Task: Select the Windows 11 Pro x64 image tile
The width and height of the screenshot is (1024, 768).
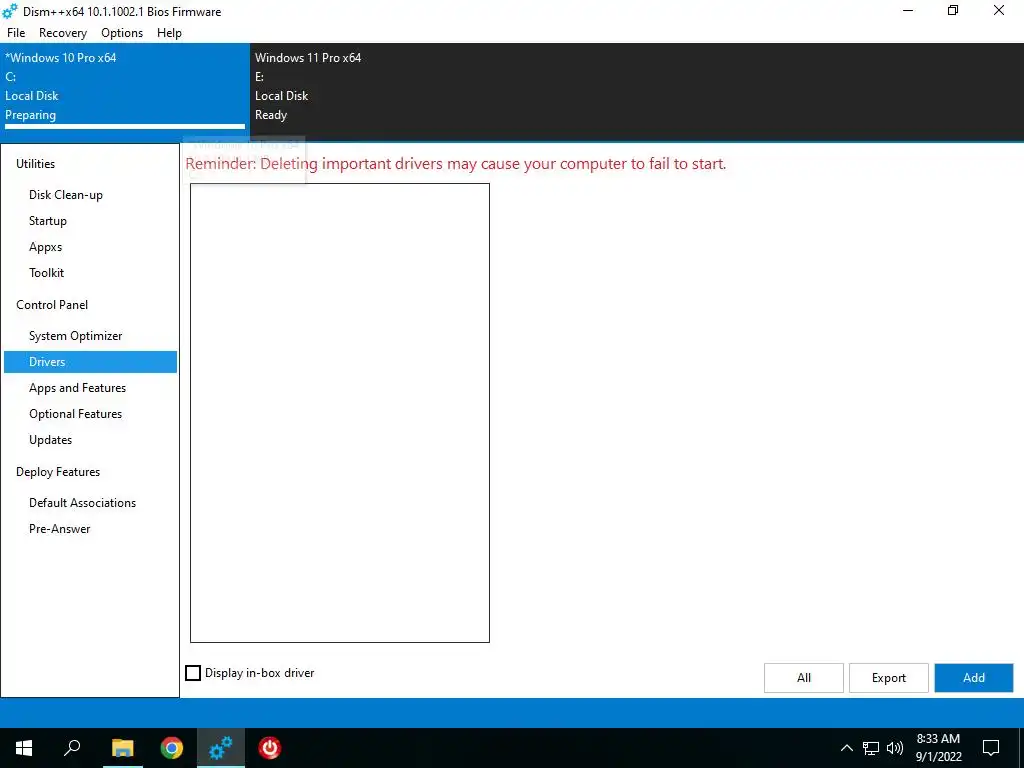Action: [375, 92]
